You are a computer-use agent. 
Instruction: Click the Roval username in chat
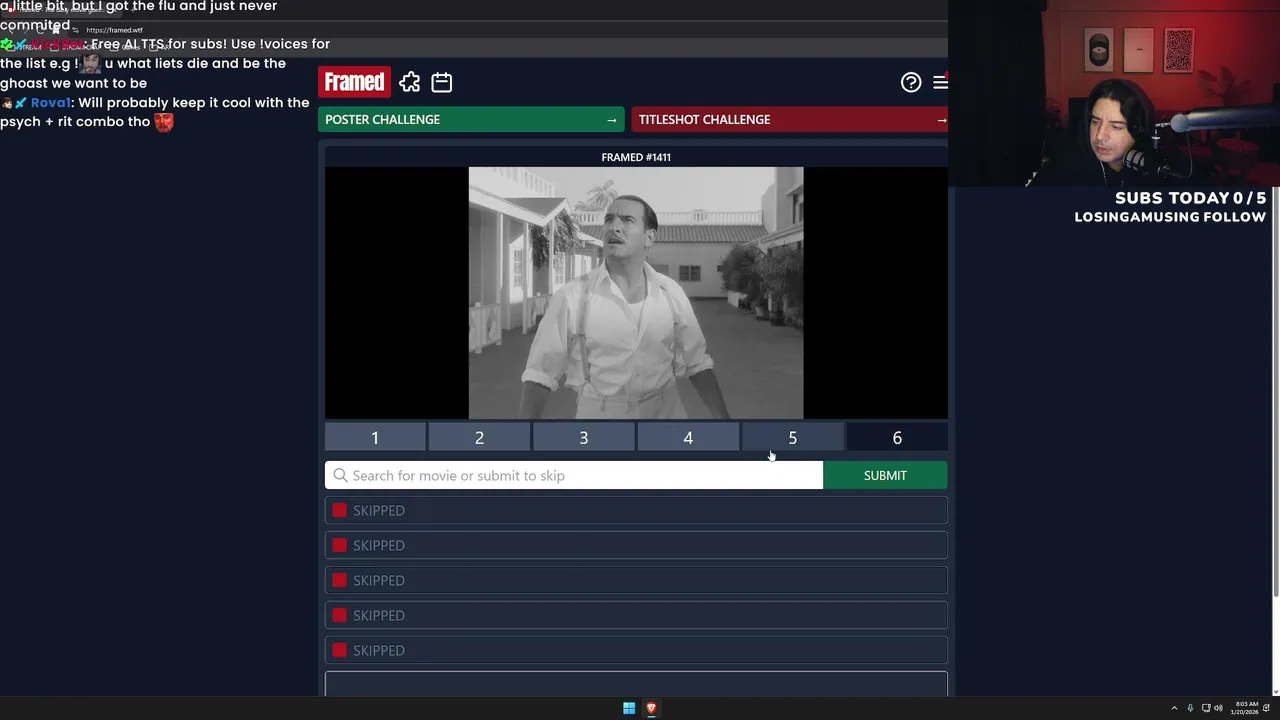(x=50, y=103)
